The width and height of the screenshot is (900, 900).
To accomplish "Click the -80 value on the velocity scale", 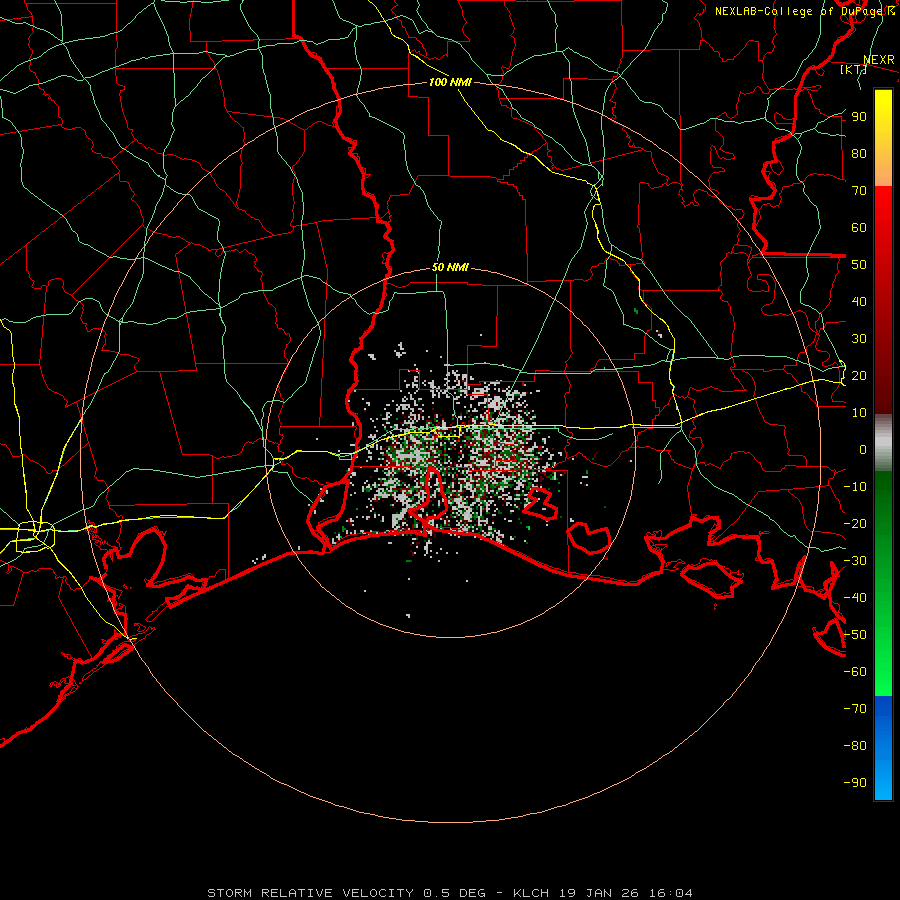I will 855,746.
